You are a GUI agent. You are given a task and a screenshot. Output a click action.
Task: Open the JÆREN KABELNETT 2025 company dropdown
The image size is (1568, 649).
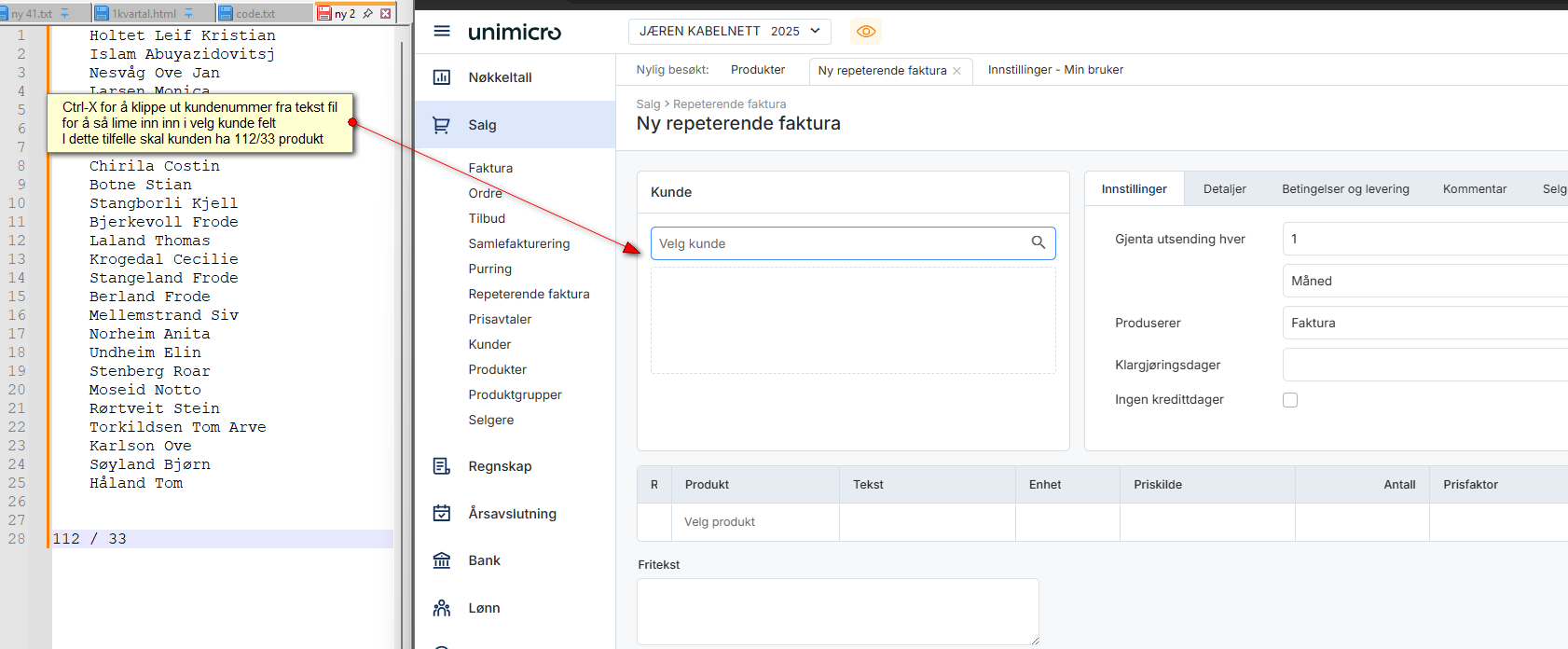click(728, 31)
